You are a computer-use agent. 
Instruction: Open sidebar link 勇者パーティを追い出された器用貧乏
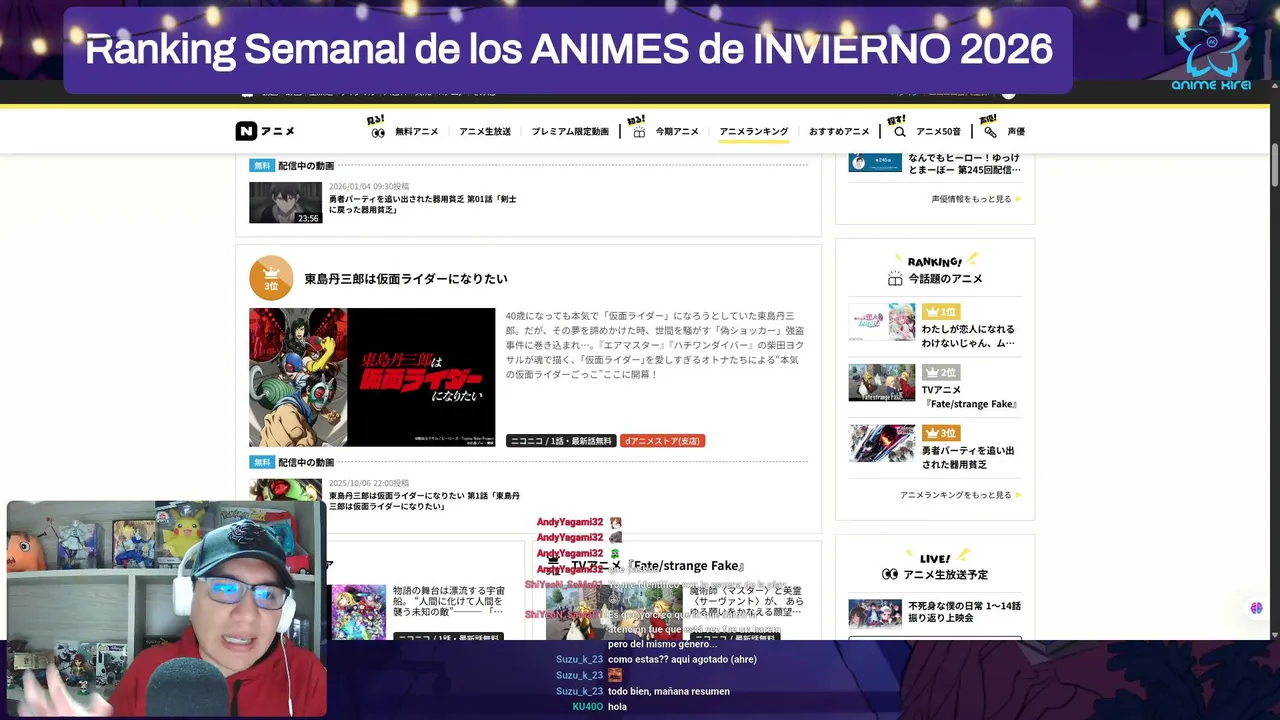click(x=968, y=458)
